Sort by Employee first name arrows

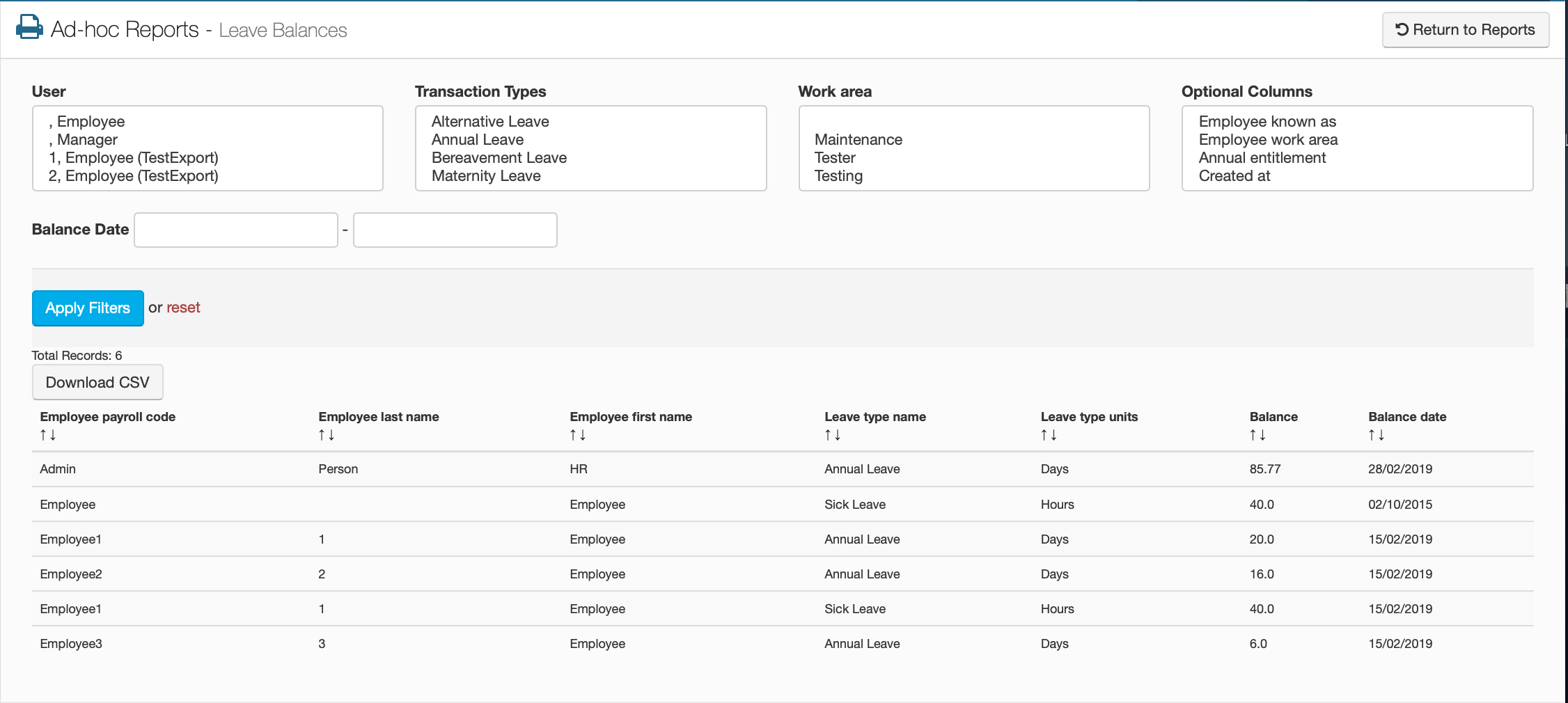pyautogui.click(x=578, y=435)
